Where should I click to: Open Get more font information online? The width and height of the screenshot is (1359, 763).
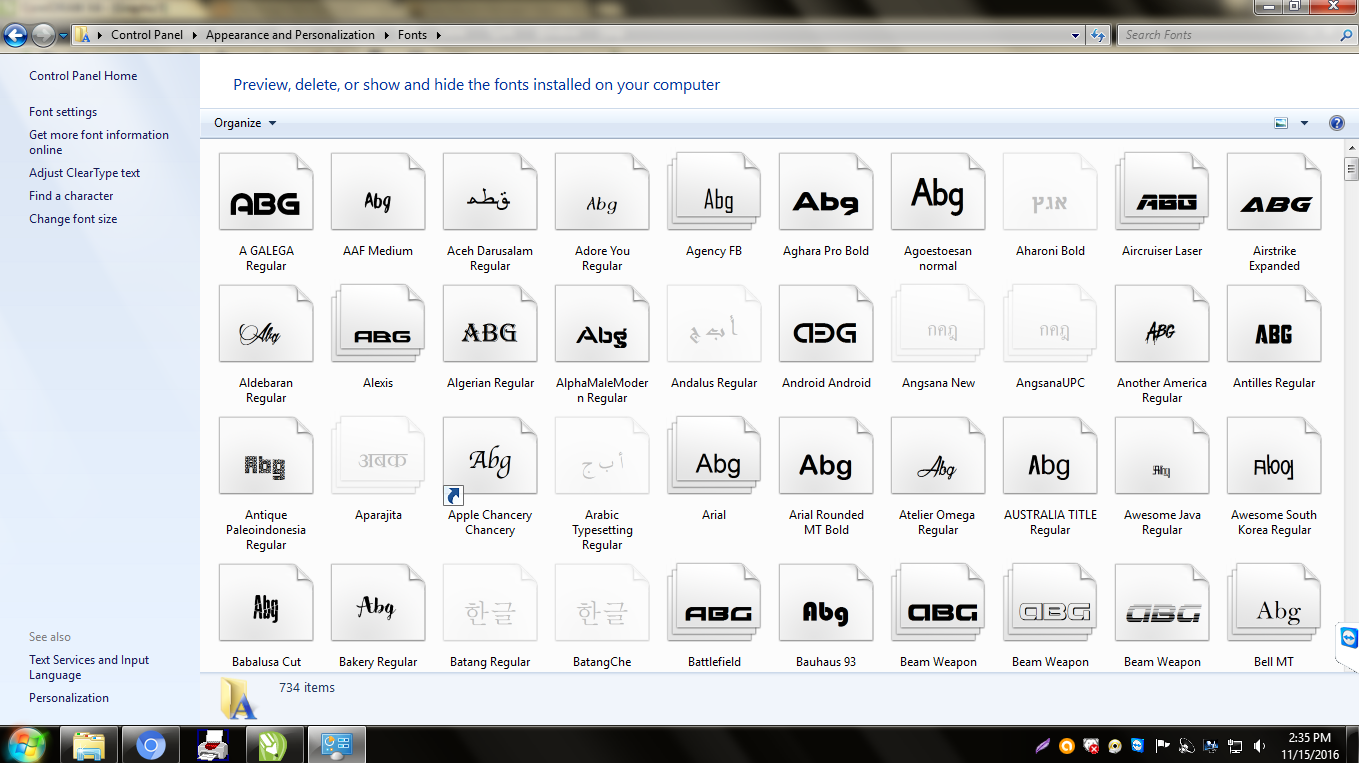point(99,142)
